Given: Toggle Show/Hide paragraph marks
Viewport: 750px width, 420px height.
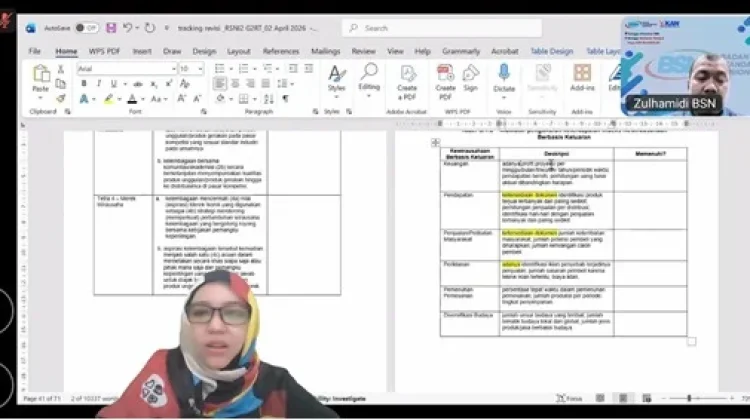Looking at the screenshot, I should [286, 99].
